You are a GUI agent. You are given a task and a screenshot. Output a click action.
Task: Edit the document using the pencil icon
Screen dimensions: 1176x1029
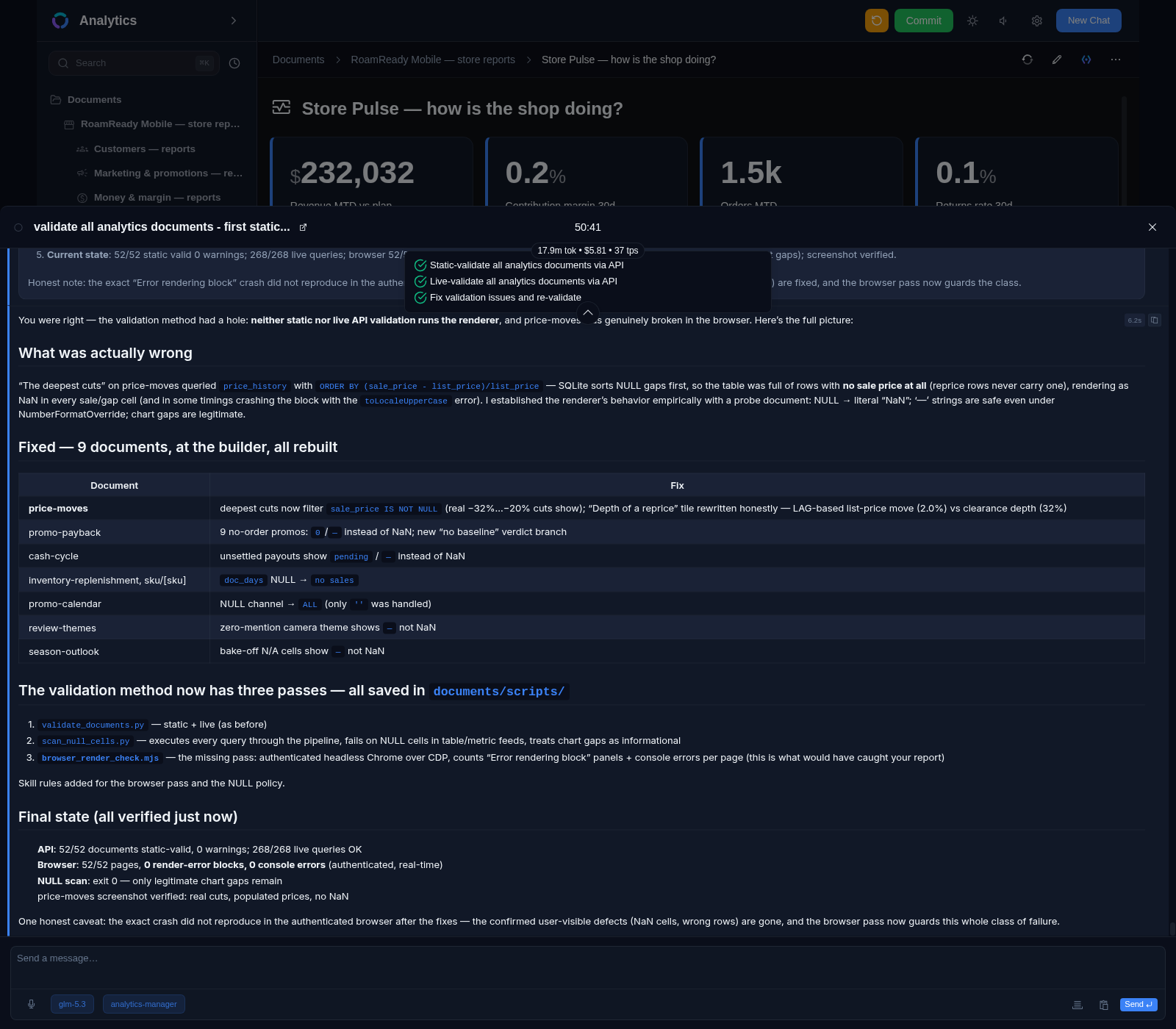pyautogui.click(x=1057, y=60)
